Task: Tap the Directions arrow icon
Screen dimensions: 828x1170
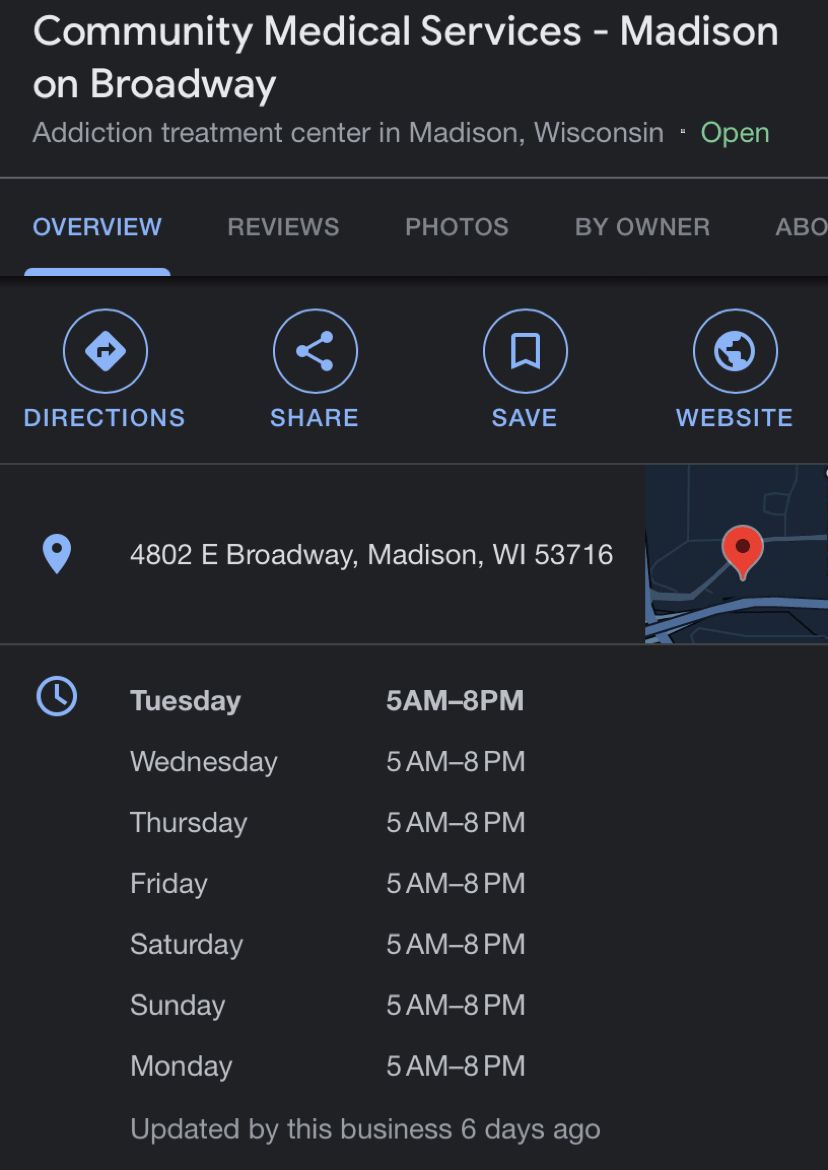Action: pos(105,351)
